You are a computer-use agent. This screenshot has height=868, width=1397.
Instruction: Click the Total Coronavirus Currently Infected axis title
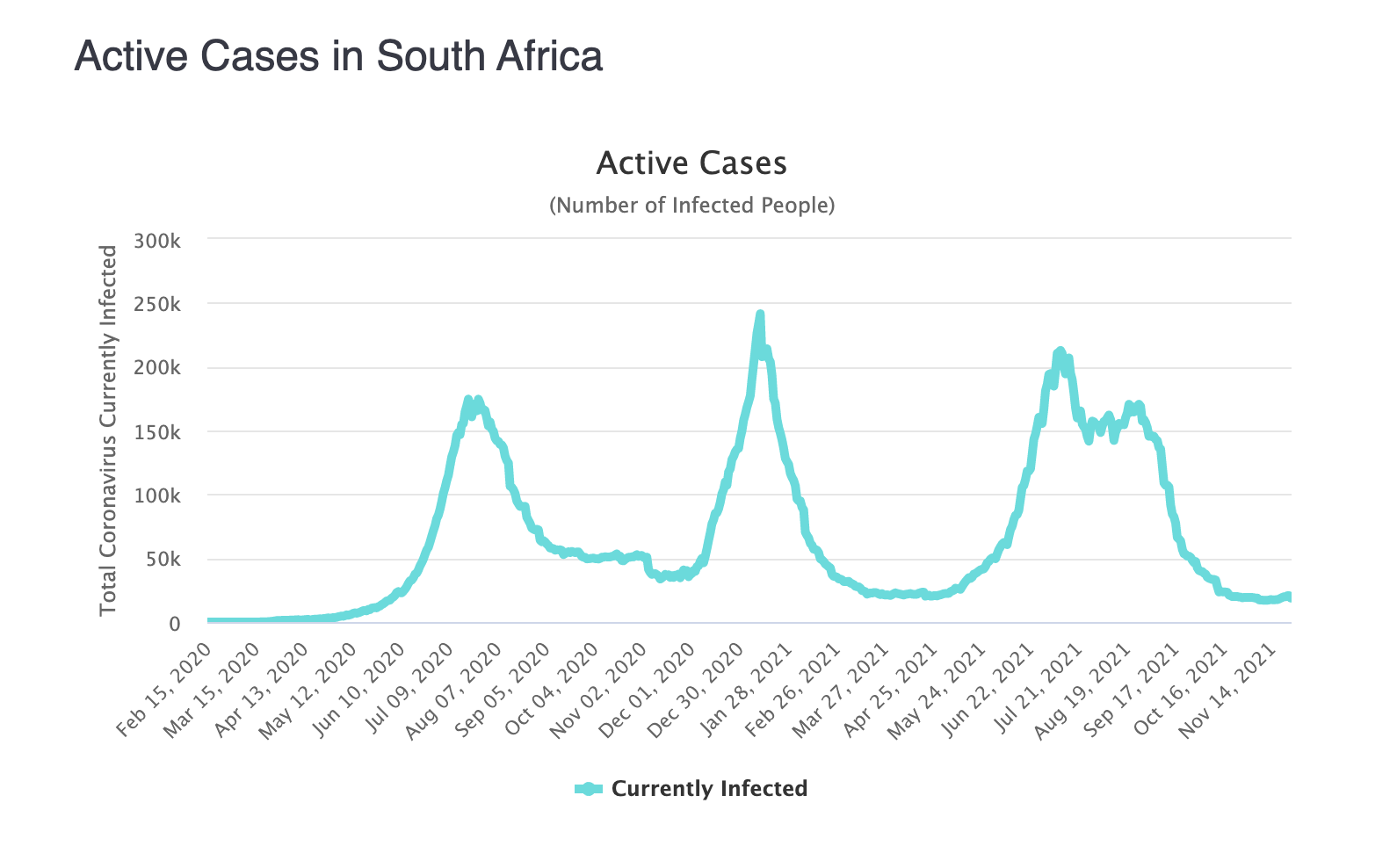click(x=108, y=430)
